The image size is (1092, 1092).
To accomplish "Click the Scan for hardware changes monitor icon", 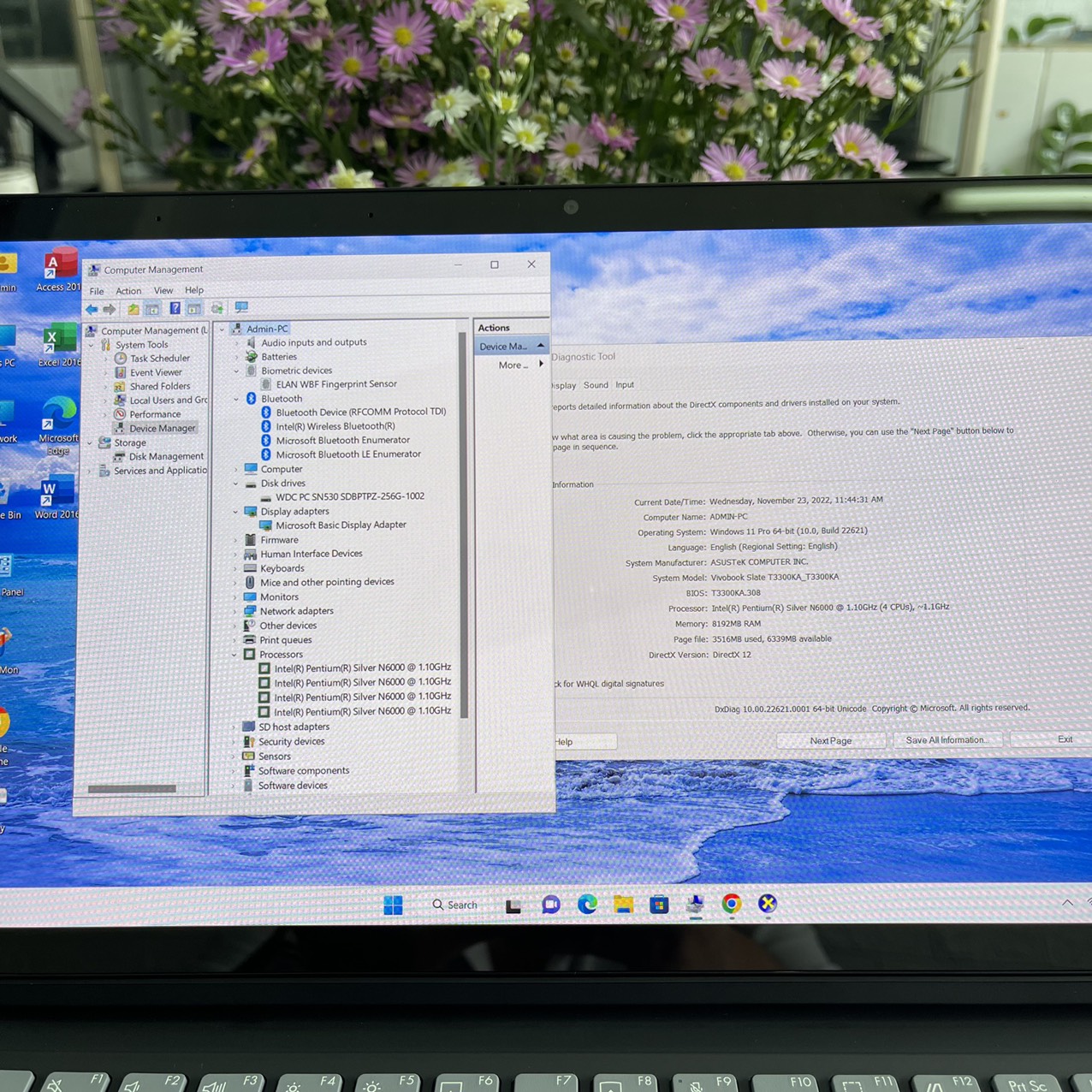I will click(x=242, y=307).
